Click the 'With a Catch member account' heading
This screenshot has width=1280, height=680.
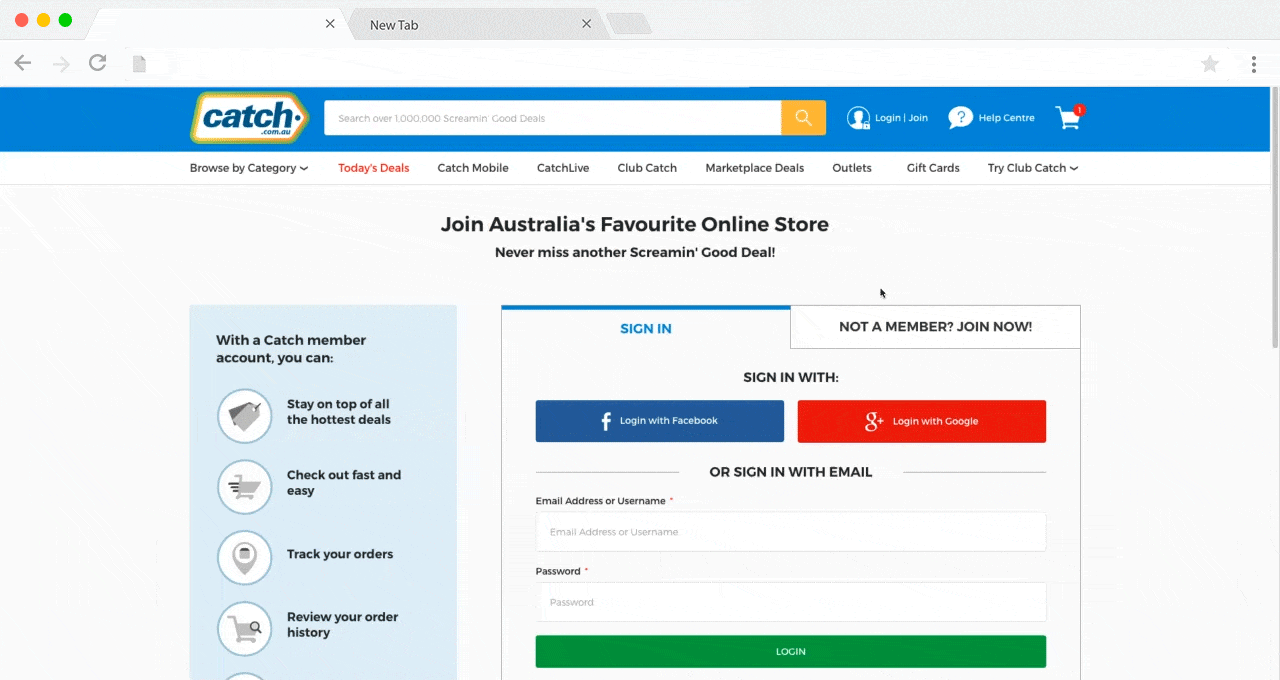(291, 349)
